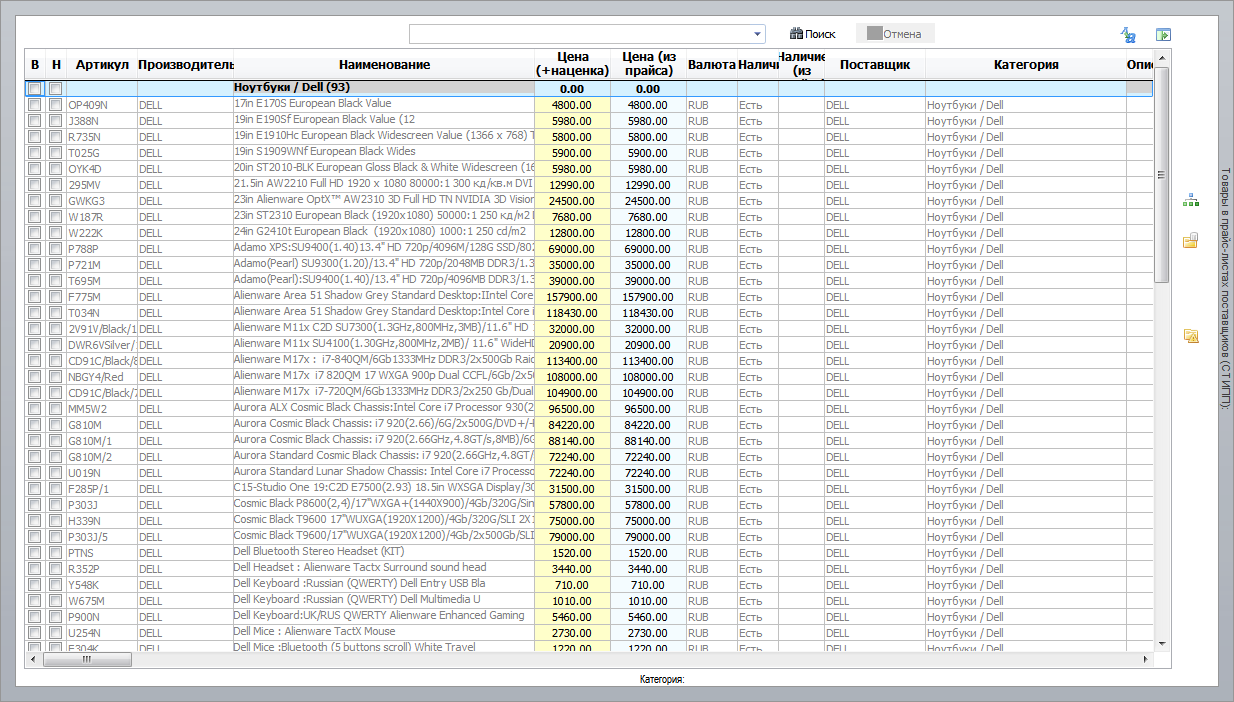The width and height of the screenshot is (1234, 702).
Task: Click article code OYK4D
Action: [102, 168]
